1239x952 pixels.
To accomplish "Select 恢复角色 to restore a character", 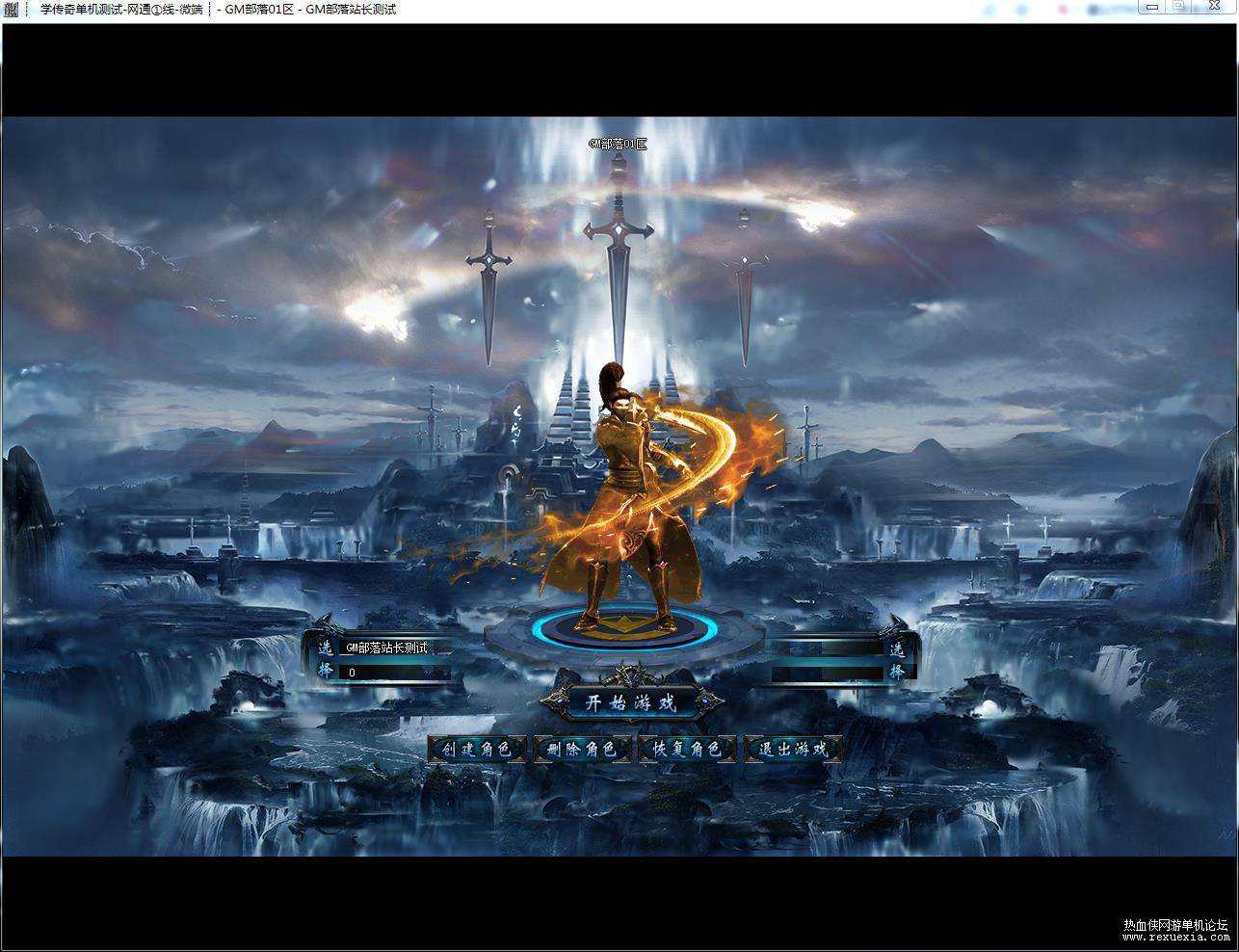I will (x=687, y=749).
